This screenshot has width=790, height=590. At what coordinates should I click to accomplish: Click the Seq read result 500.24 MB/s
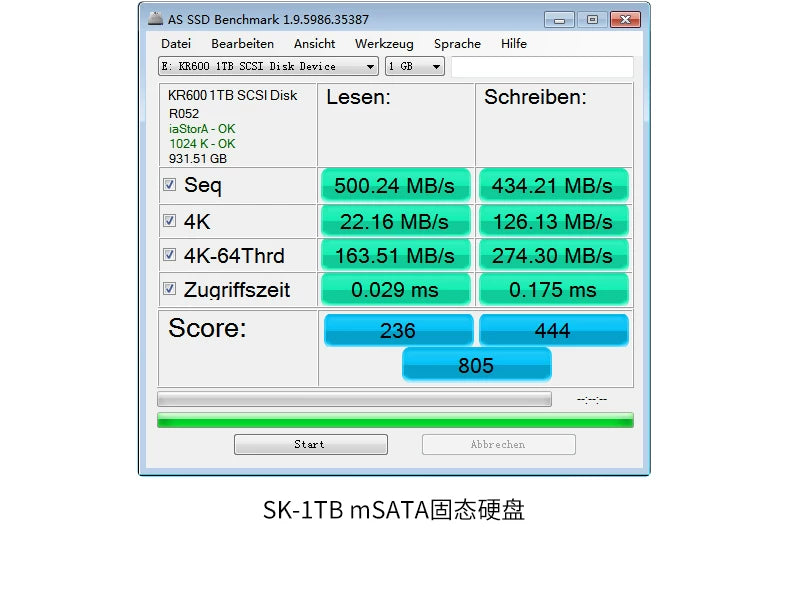396,185
